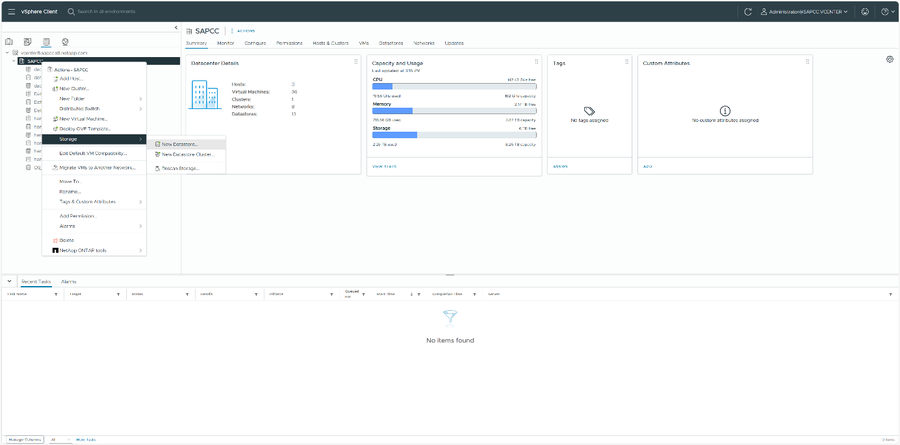
Task: Click the Storage usage progress bar
Action: pyautogui.click(x=454, y=135)
